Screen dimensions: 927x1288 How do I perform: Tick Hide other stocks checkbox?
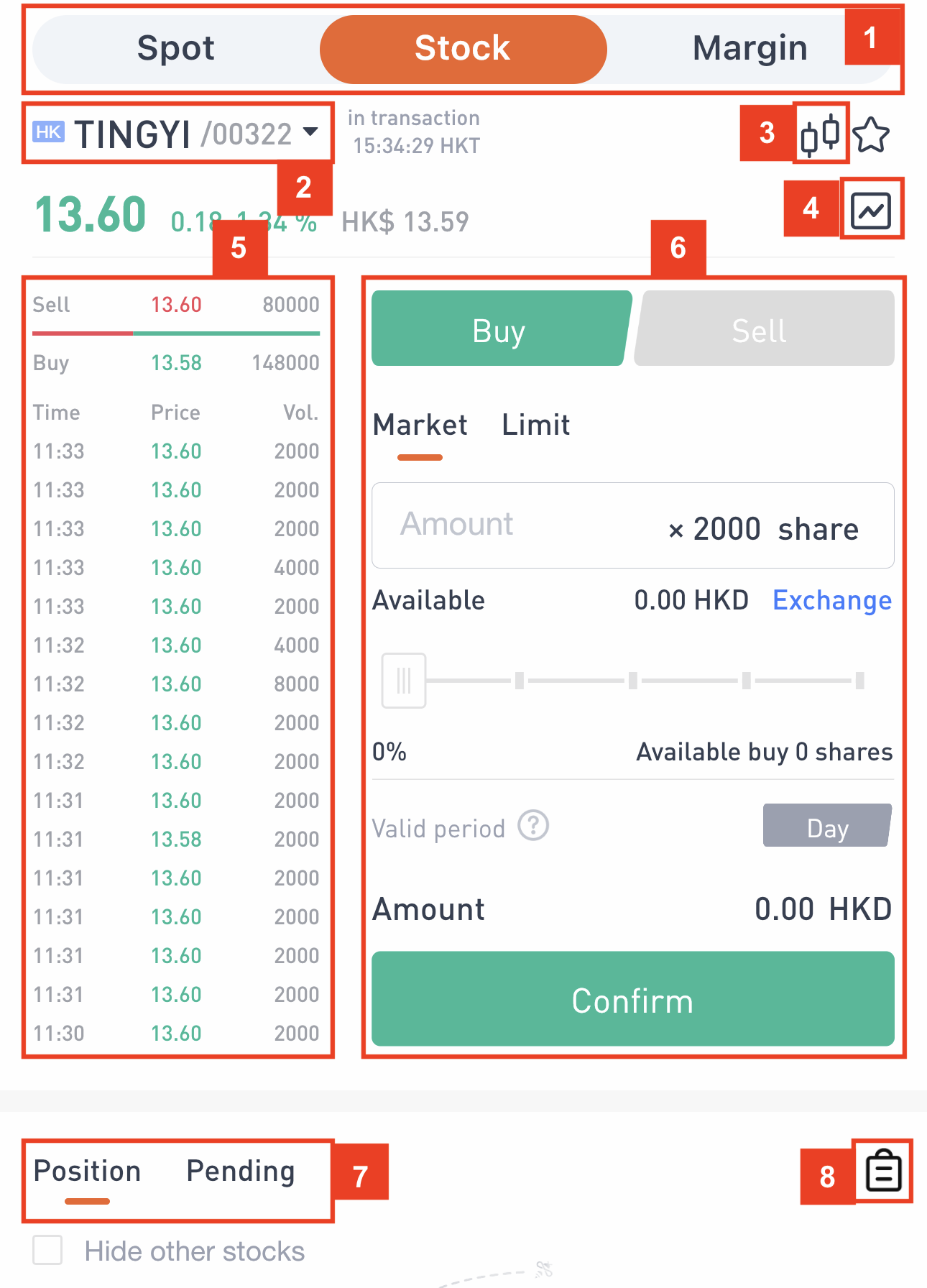[x=47, y=1250]
